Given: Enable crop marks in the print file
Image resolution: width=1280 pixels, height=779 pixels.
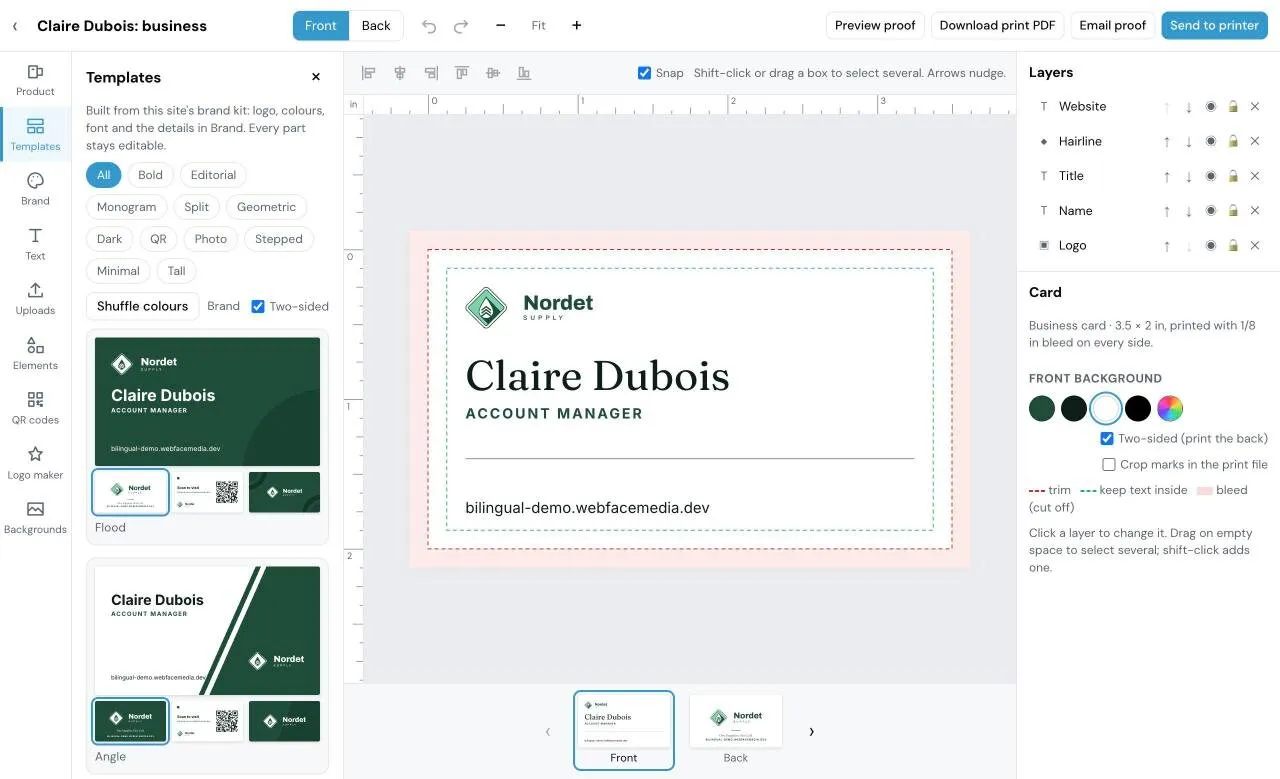Looking at the screenshot, I should (1109, 465).
